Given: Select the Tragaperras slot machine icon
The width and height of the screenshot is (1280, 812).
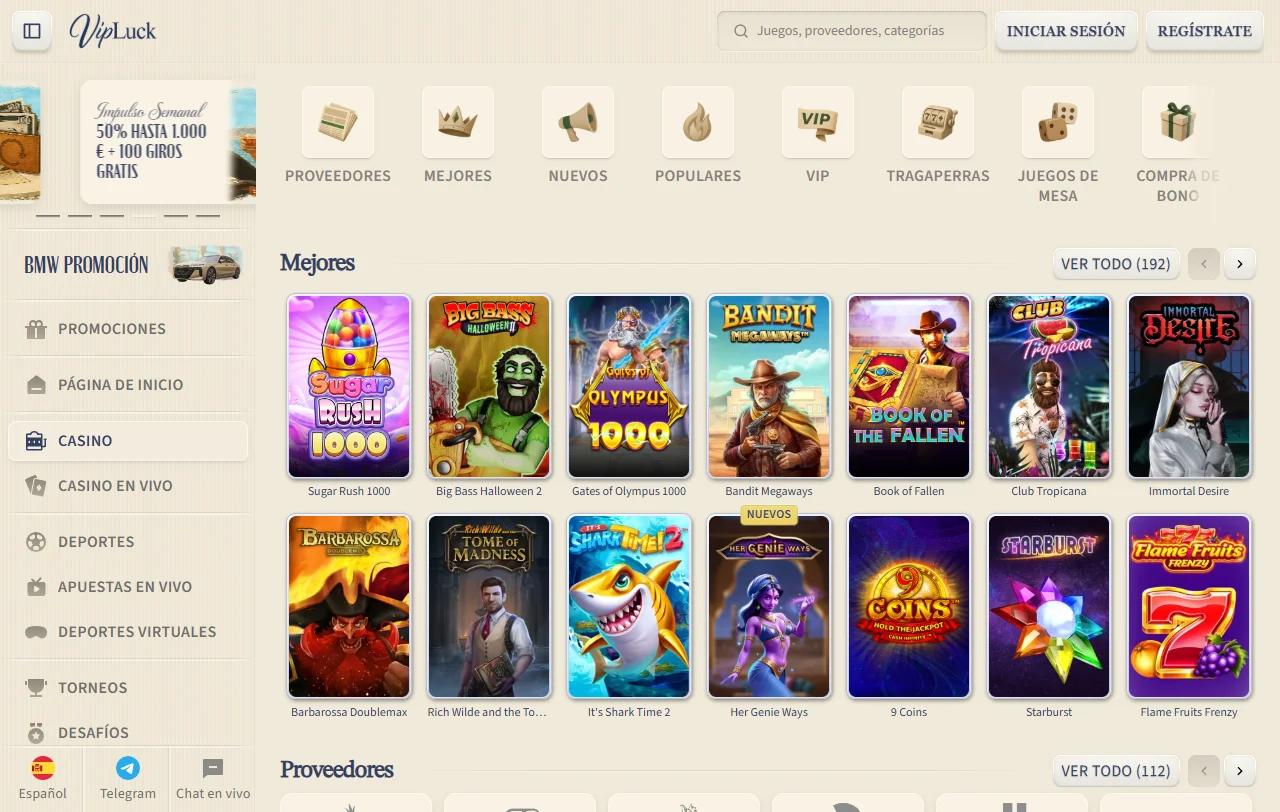Looking at the screenshot, I should (938, 122).
